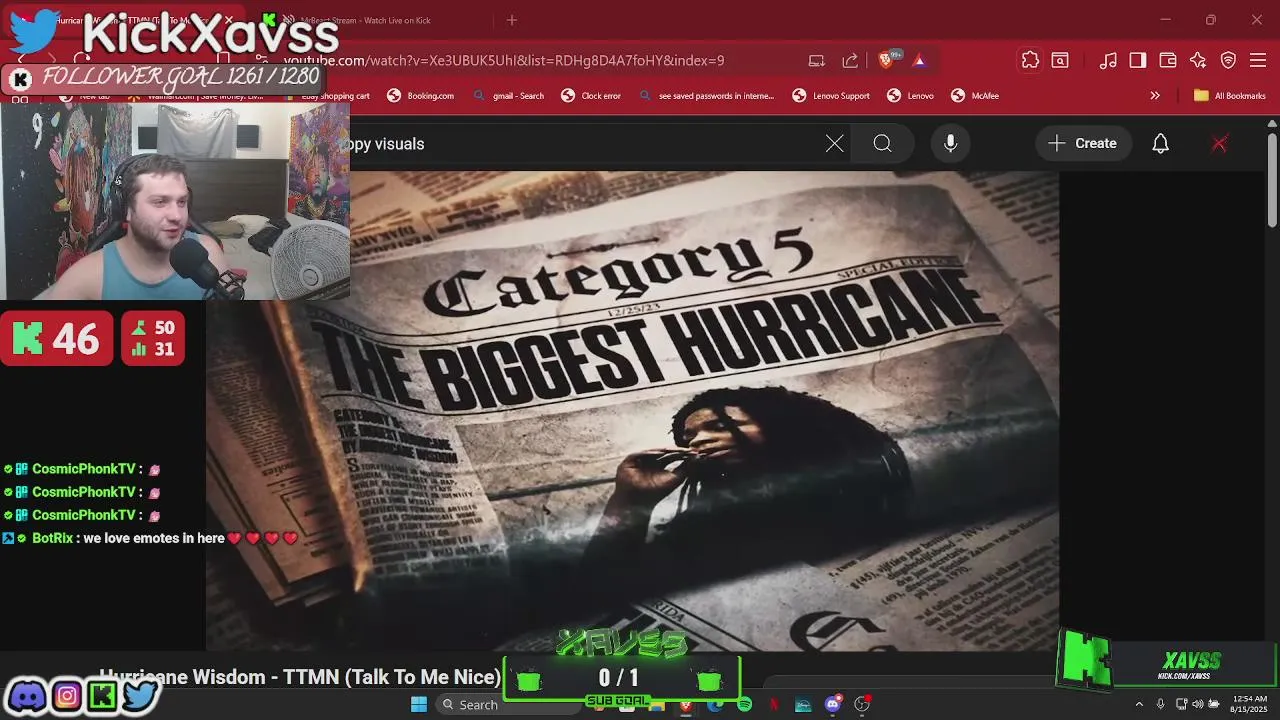Open Discord from the taskbar
The height and width of the screenshot is (720, 1280).
[x=832, y=704]
